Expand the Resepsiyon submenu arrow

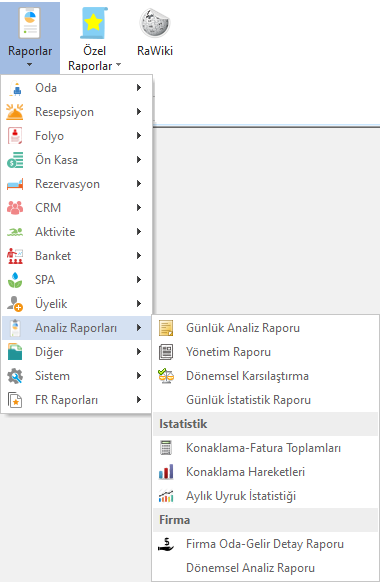(x=139, y=112)
